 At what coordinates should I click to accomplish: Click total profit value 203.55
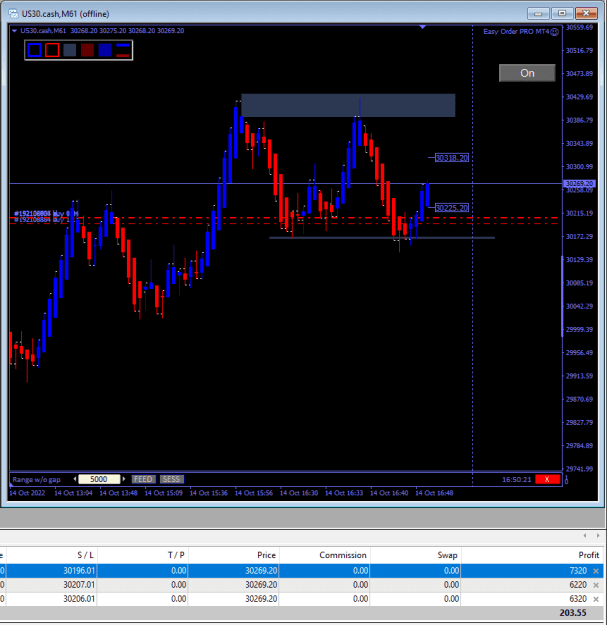point(573,613)
